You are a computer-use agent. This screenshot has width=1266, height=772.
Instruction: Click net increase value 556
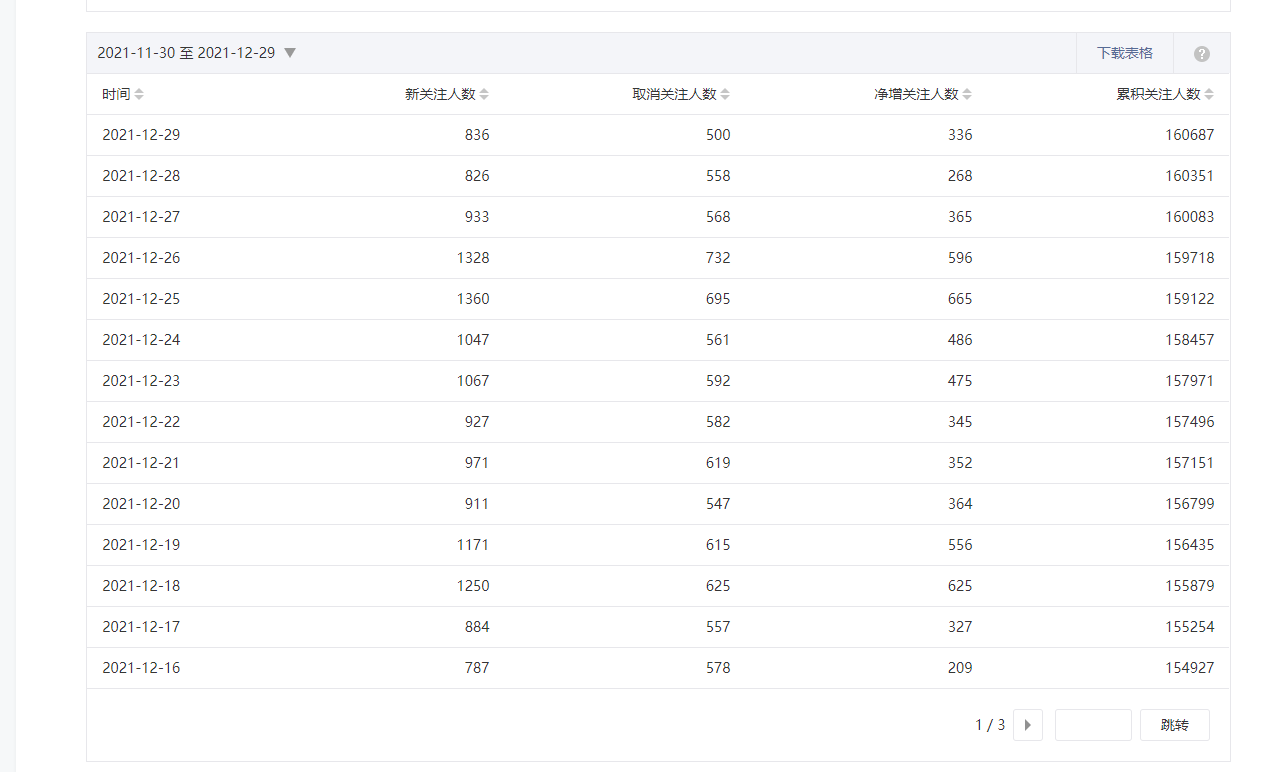click(x=960, y=545)
